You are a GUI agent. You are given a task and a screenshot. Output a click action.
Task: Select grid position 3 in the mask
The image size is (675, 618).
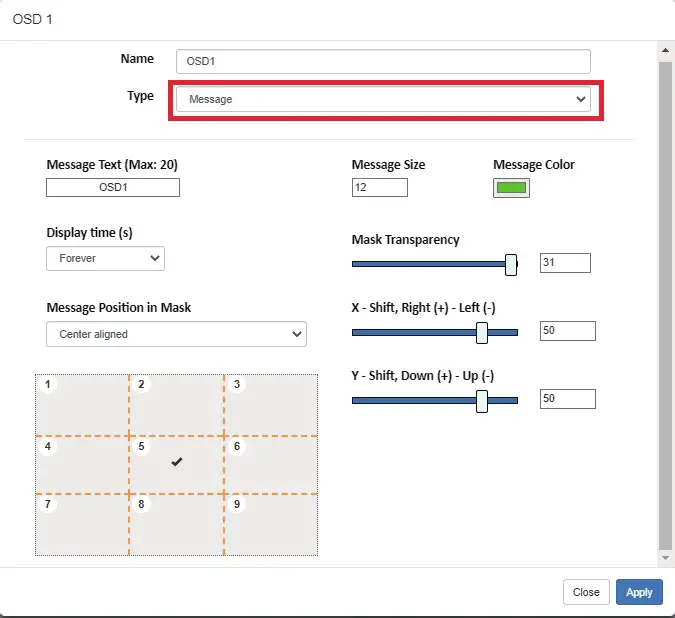coord(271,405)
